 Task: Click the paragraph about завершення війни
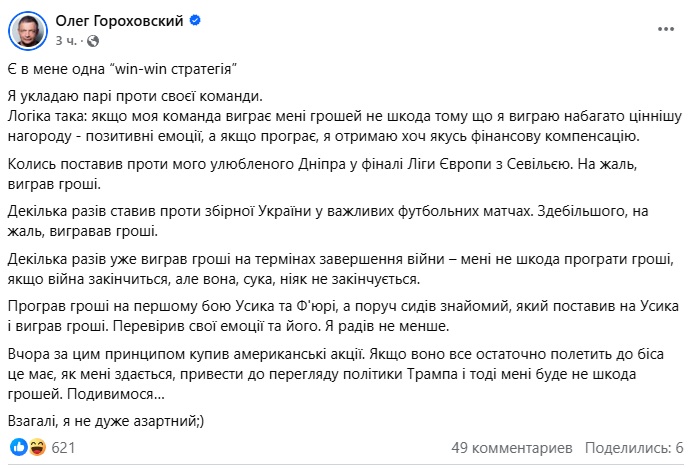click(x=341, y=269)
